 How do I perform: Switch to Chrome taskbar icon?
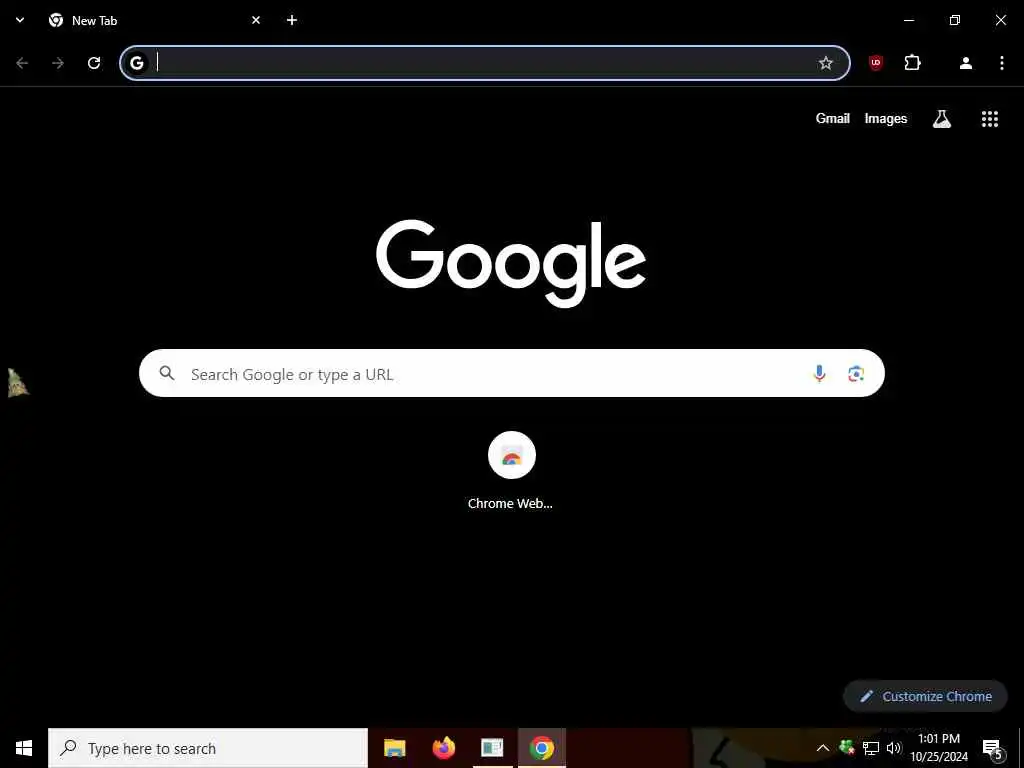click(541, 748)
